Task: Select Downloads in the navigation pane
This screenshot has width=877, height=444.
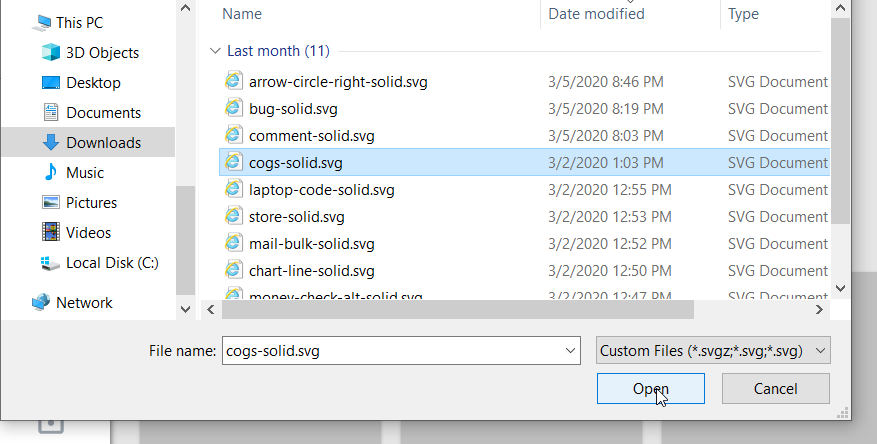Action: tap(103, 143)
